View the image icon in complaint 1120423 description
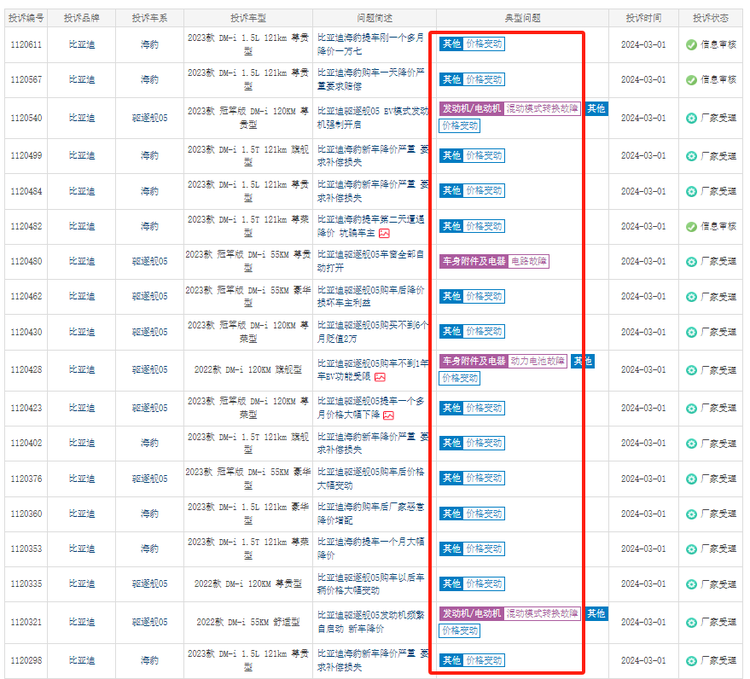750x679 pixels. (x=388, y=414)
